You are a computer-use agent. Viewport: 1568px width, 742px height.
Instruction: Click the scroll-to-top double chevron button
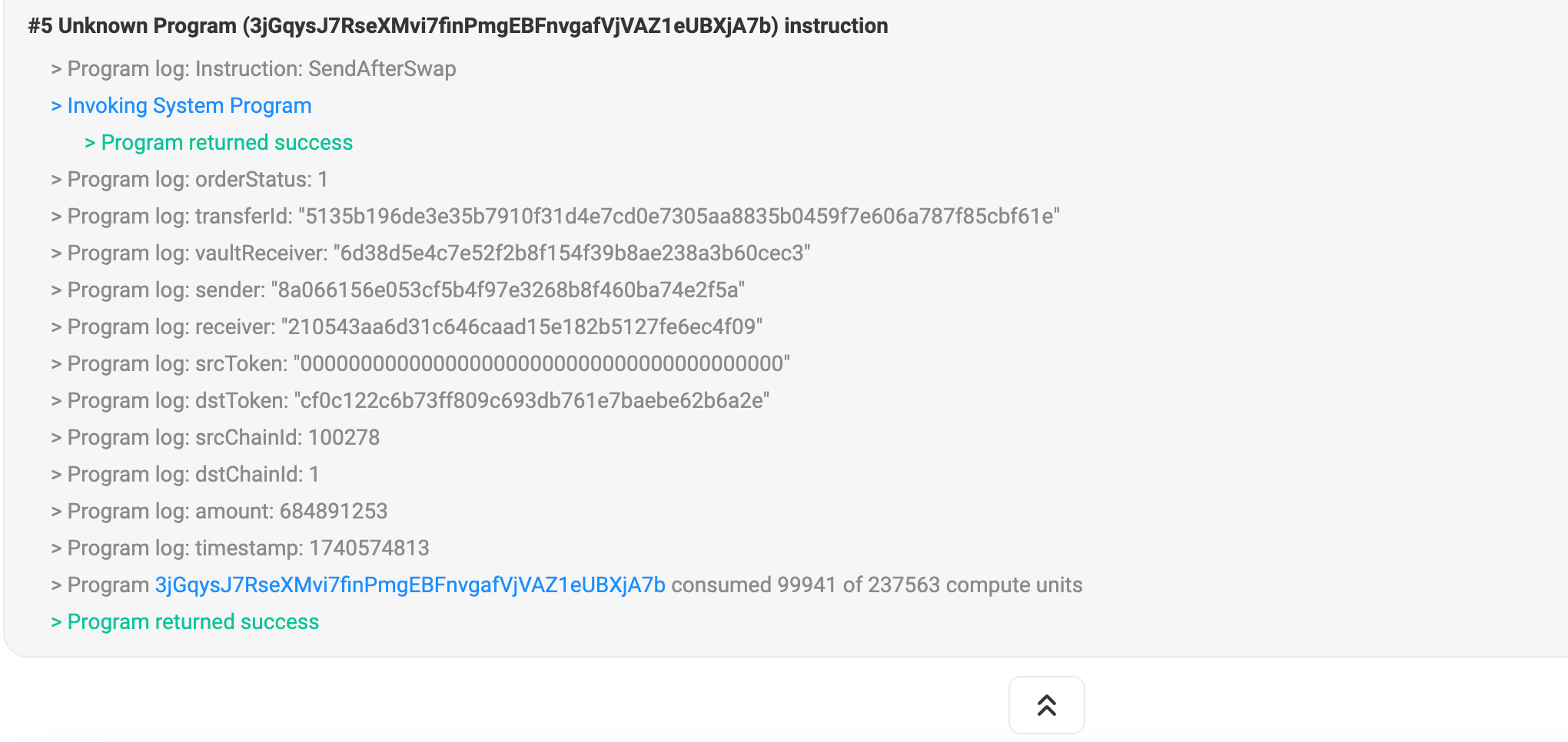(1046, 705)
